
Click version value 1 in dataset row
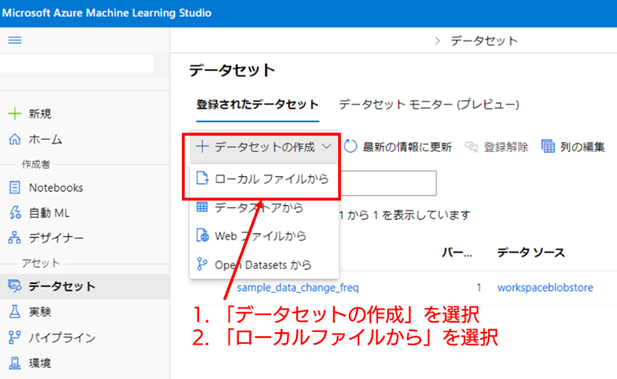[479, 288]
